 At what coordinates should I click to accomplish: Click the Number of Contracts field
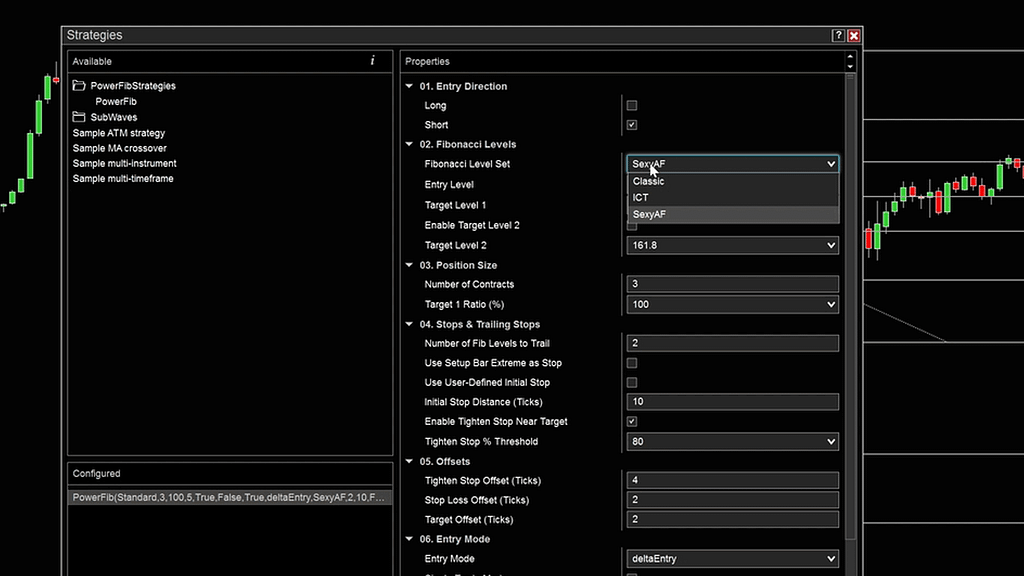point(731,284)
